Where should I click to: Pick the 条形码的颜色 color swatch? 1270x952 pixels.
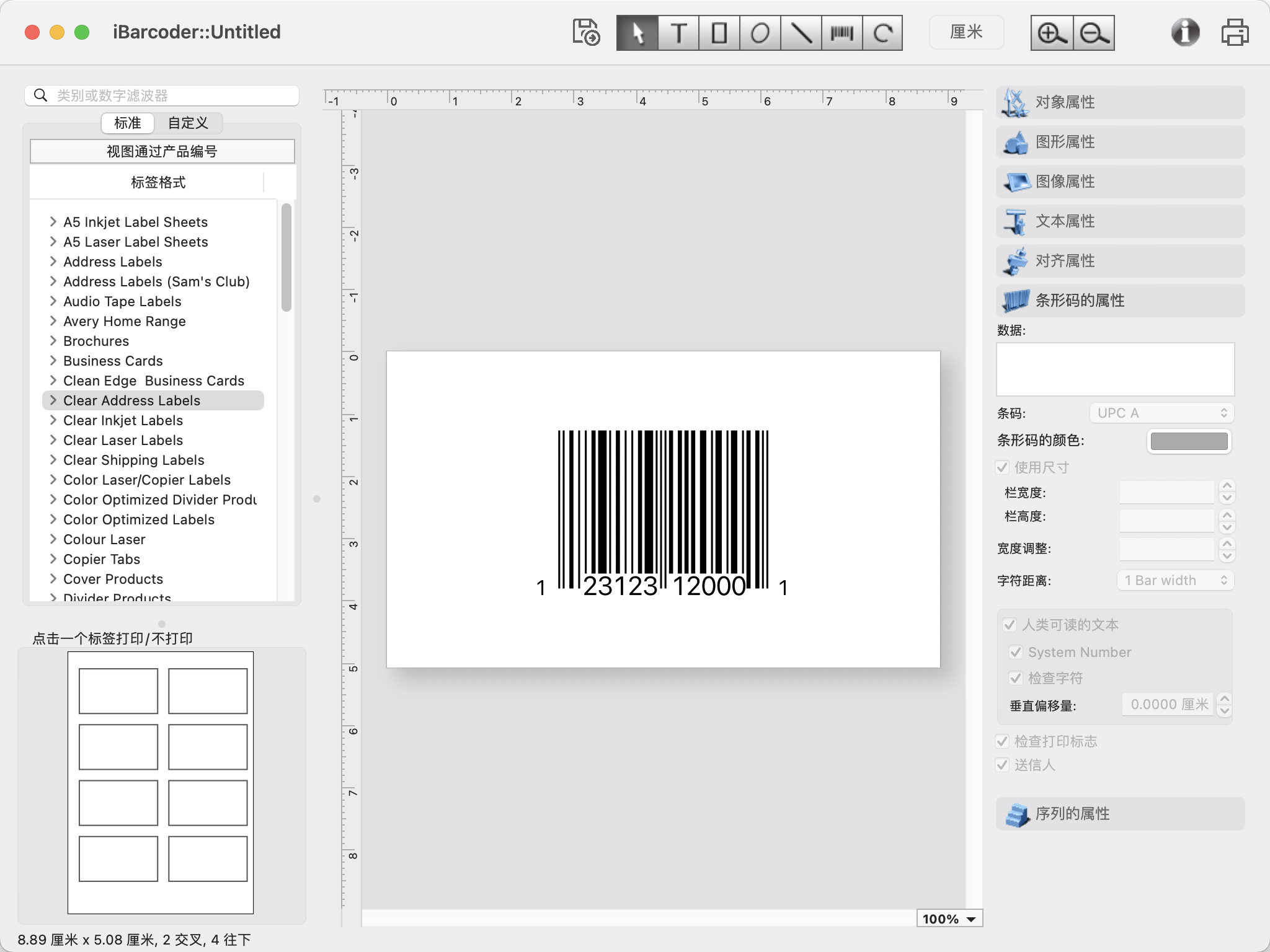(1188, 441)
